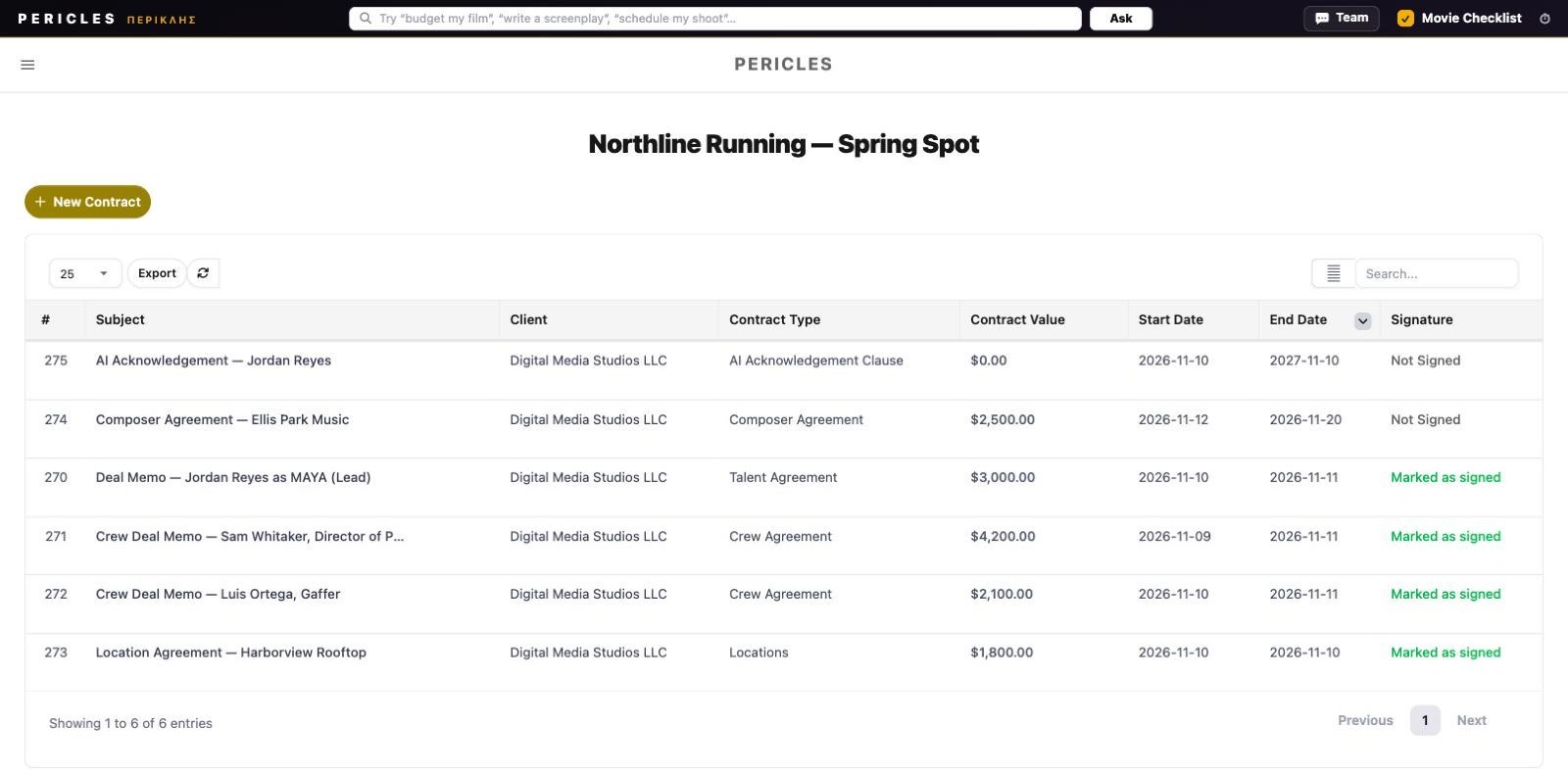The height and width of the screenshot is (774, 1568).
Task: Open the Team chat button
Action: [1341, 19]
